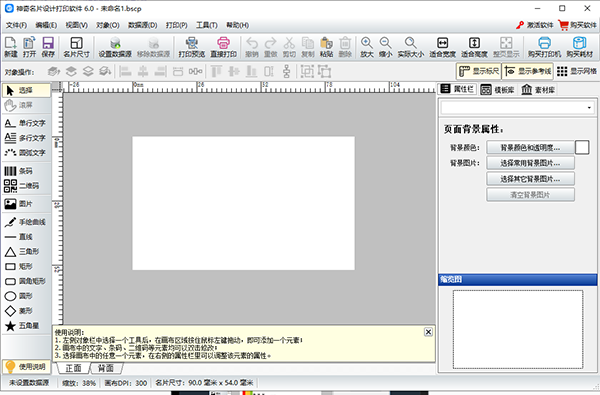
Task: Pick the 手绘曲线 freehand curve tool
Action: pyautogui.click(x=25, y=222)
